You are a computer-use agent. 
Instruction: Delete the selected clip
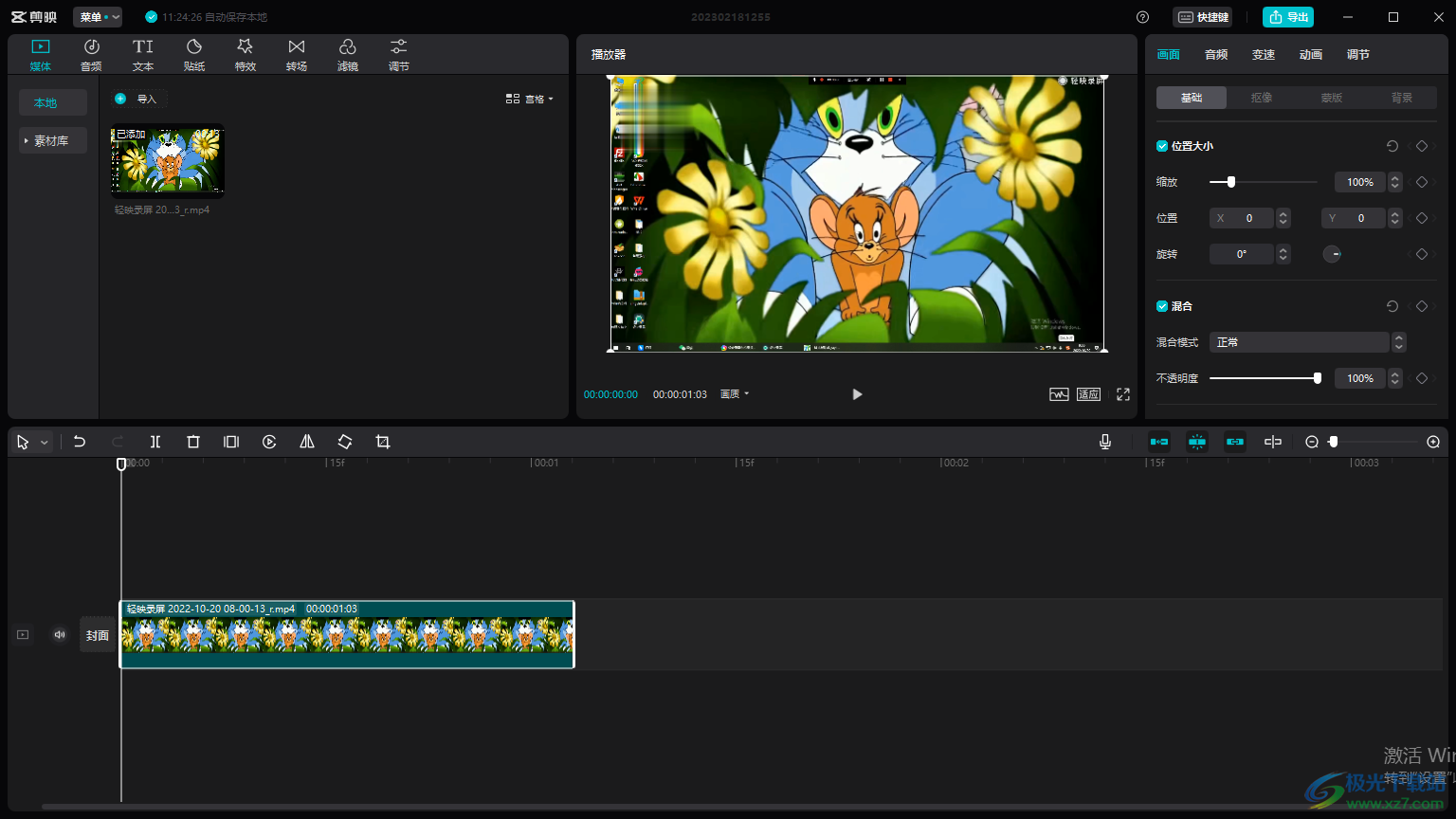[x=193, y=442]
